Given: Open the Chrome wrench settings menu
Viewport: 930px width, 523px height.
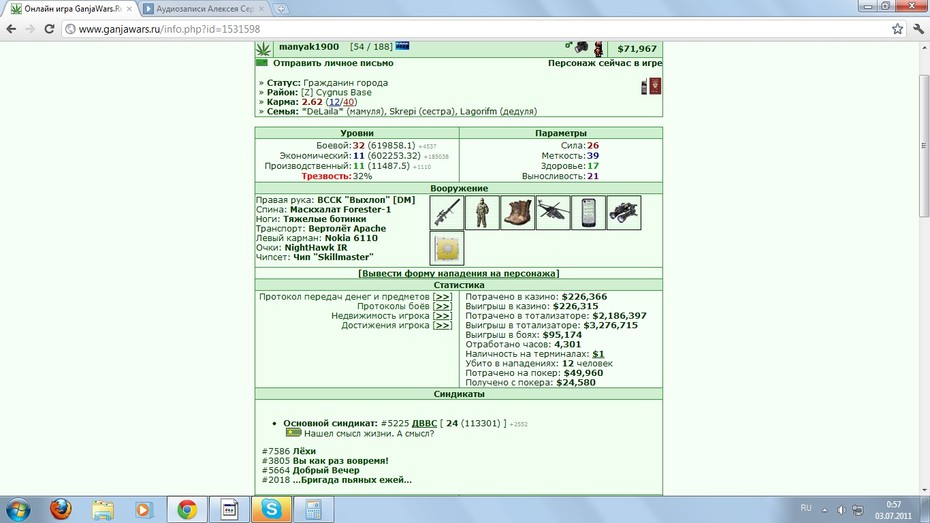Looking at the screenshot, I should [918, 28].
